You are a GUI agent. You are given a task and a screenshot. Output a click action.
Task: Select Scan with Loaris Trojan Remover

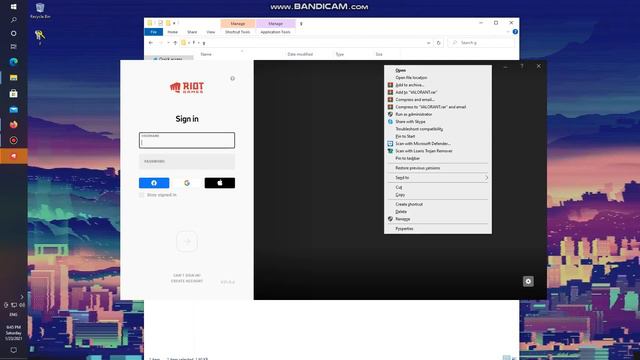(438, 151)
